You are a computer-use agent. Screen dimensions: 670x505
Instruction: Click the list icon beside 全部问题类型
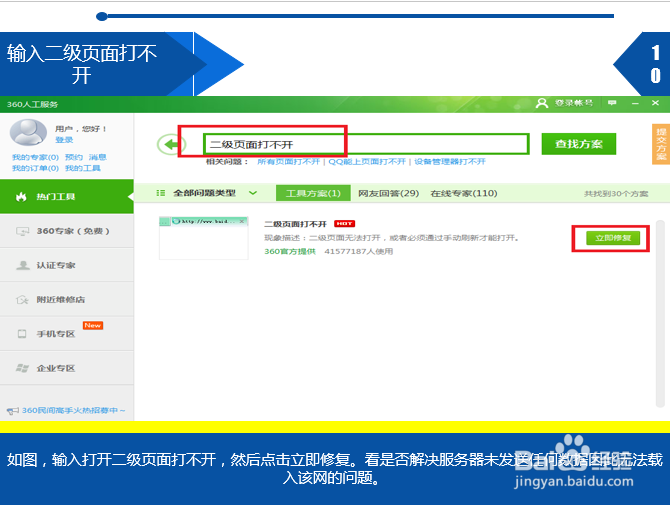pyautogui.click(x=161, y=193)
